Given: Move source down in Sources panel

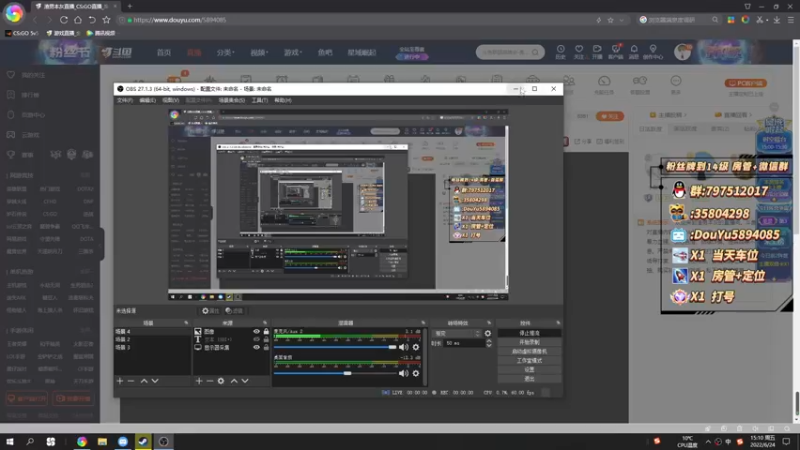Looking at the screenshot, I should [245, 381].
